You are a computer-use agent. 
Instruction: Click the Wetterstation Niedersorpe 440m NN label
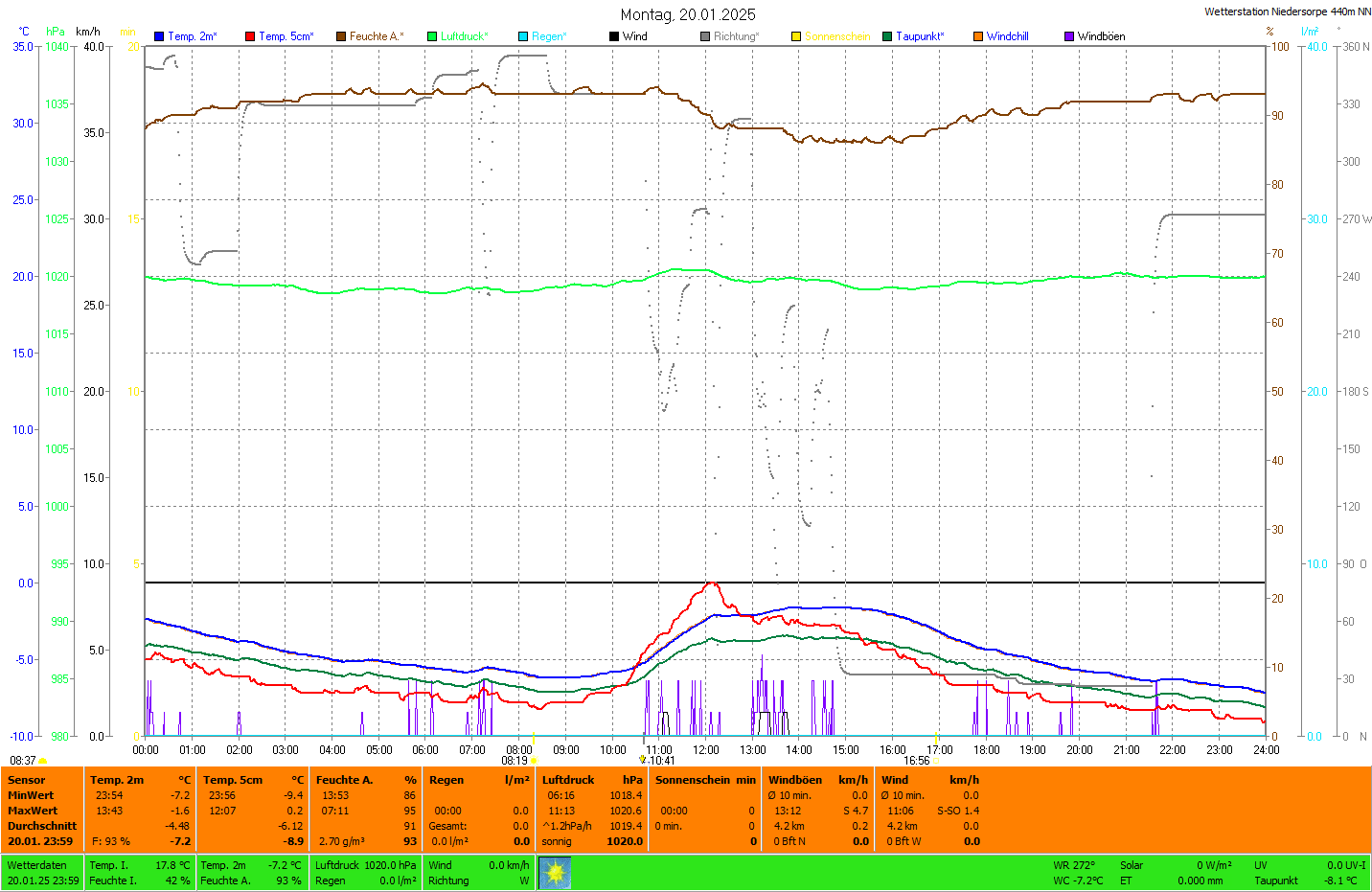tap(1287, 11)
